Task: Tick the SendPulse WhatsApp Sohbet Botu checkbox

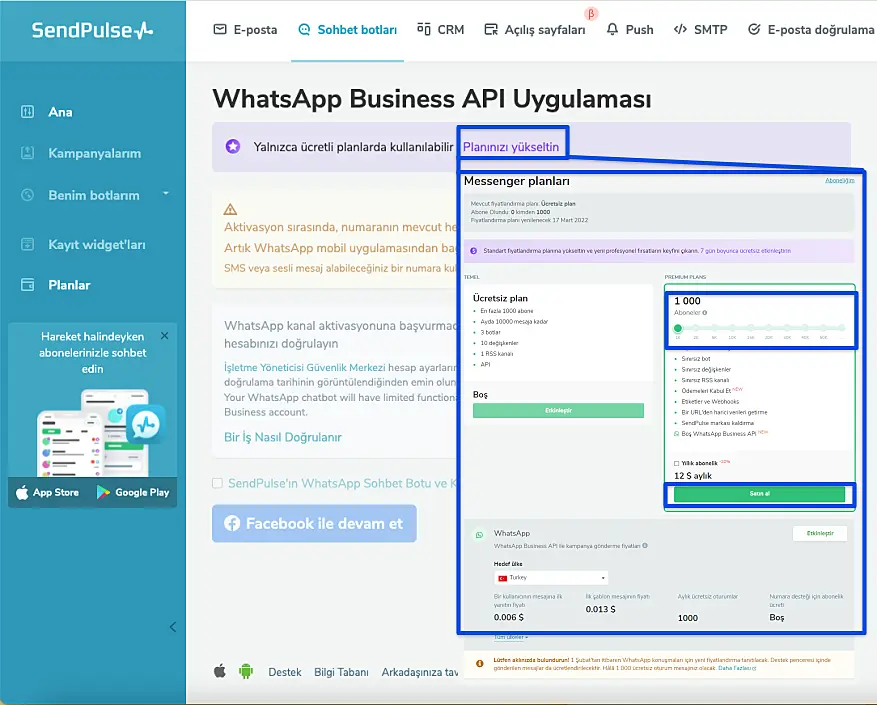Action: tap(218, 484)
